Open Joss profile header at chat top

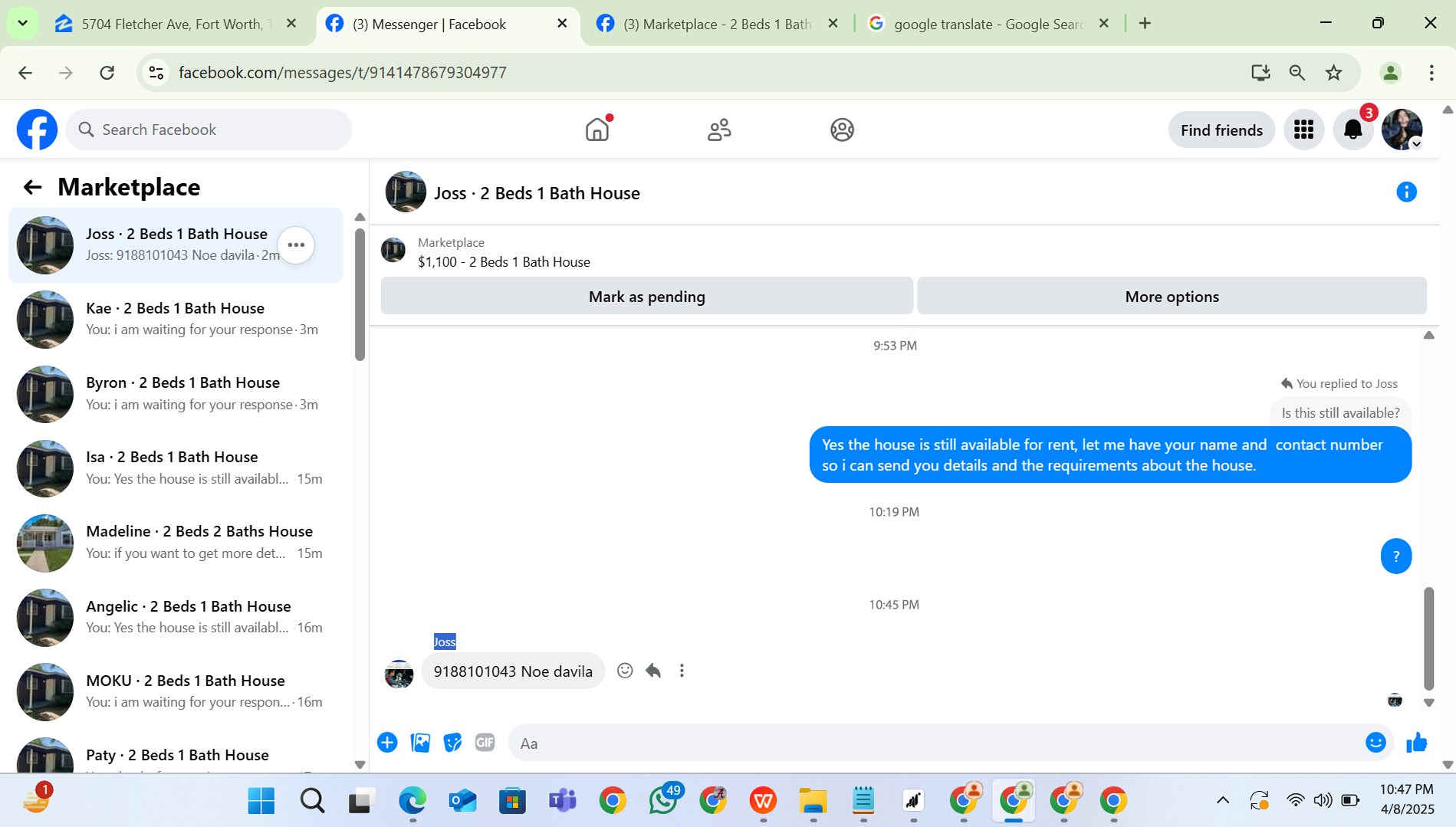click(x=512, y=192)
